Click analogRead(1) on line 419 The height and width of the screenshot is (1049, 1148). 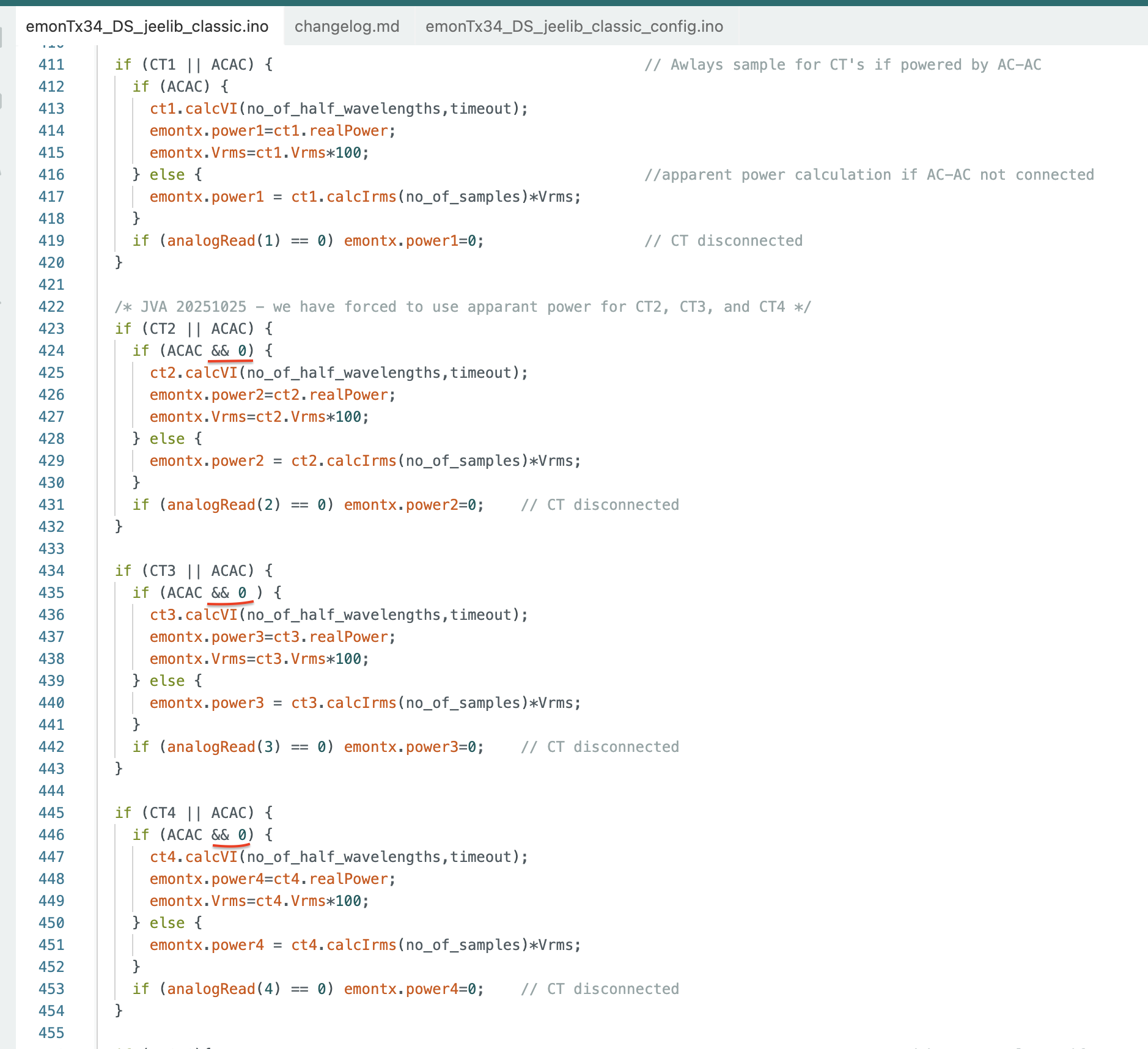(x=224, y=241)
